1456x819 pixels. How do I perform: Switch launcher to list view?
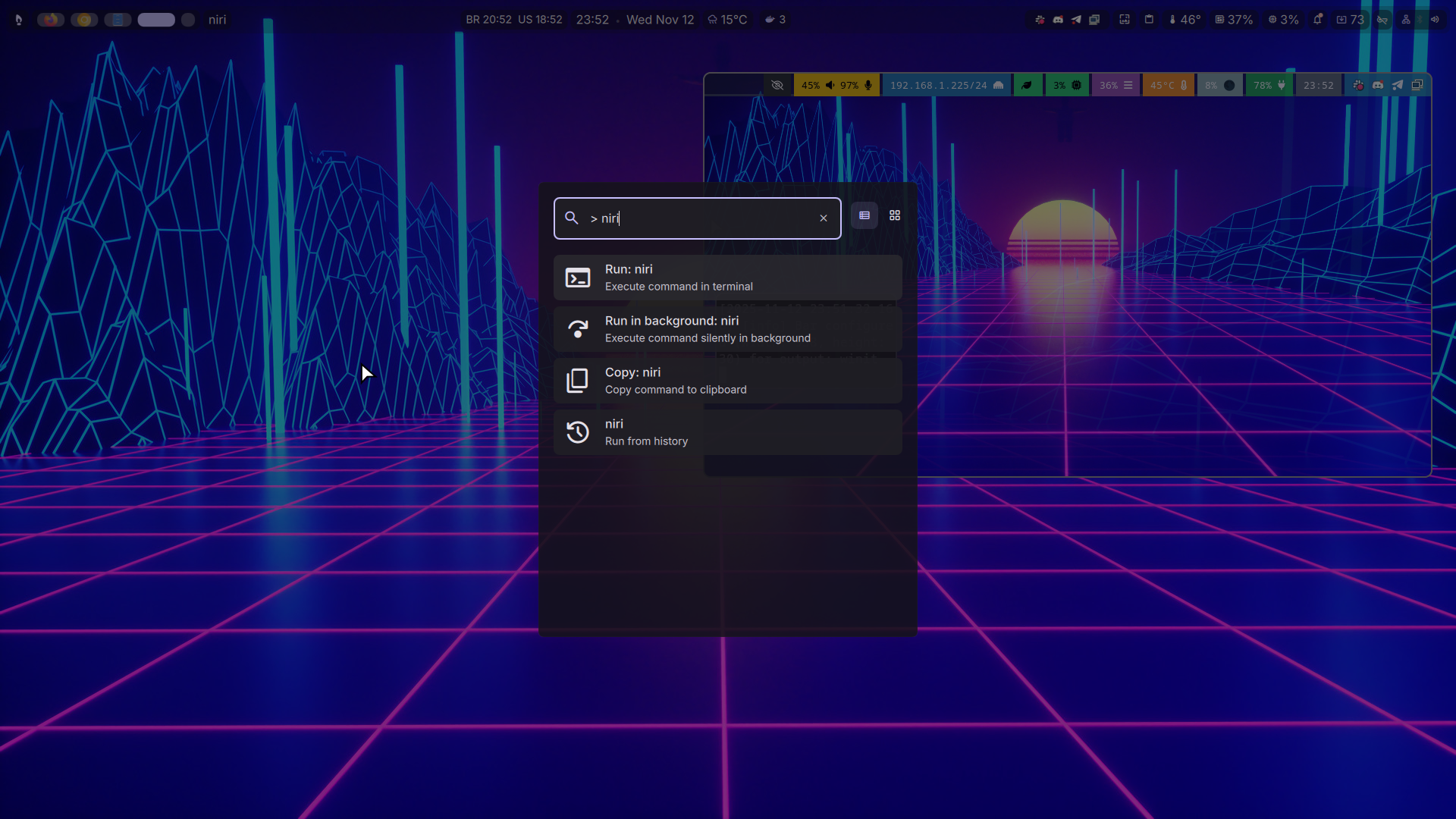pos(864,216)
